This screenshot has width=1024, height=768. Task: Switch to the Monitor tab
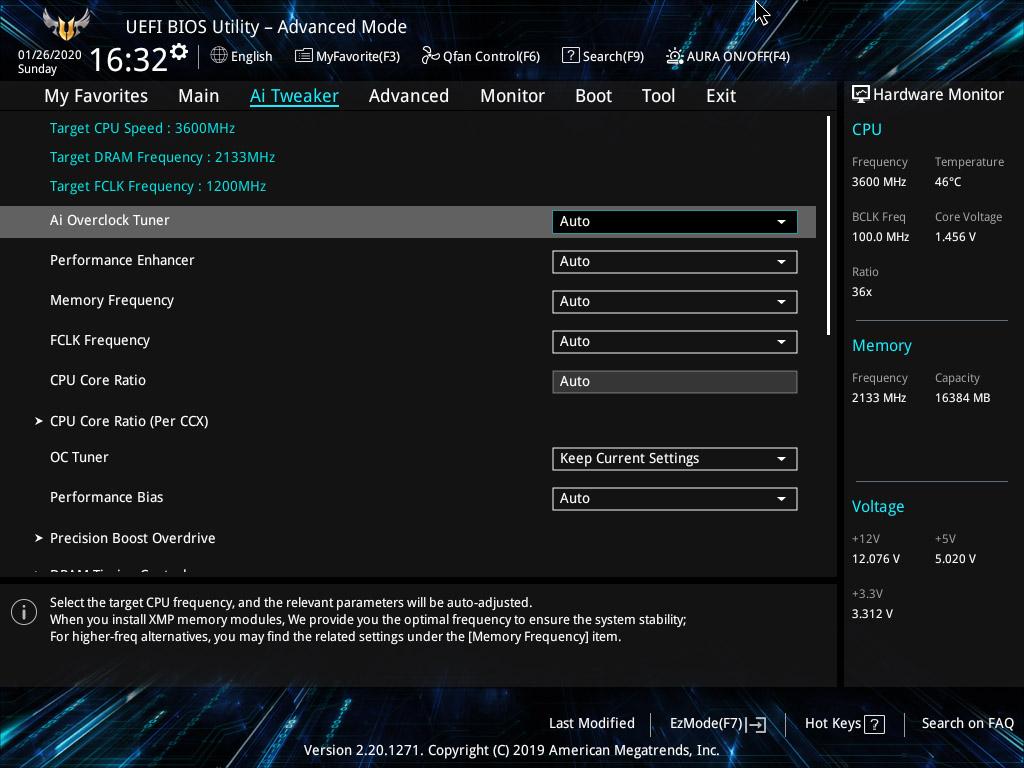point(512,96)
